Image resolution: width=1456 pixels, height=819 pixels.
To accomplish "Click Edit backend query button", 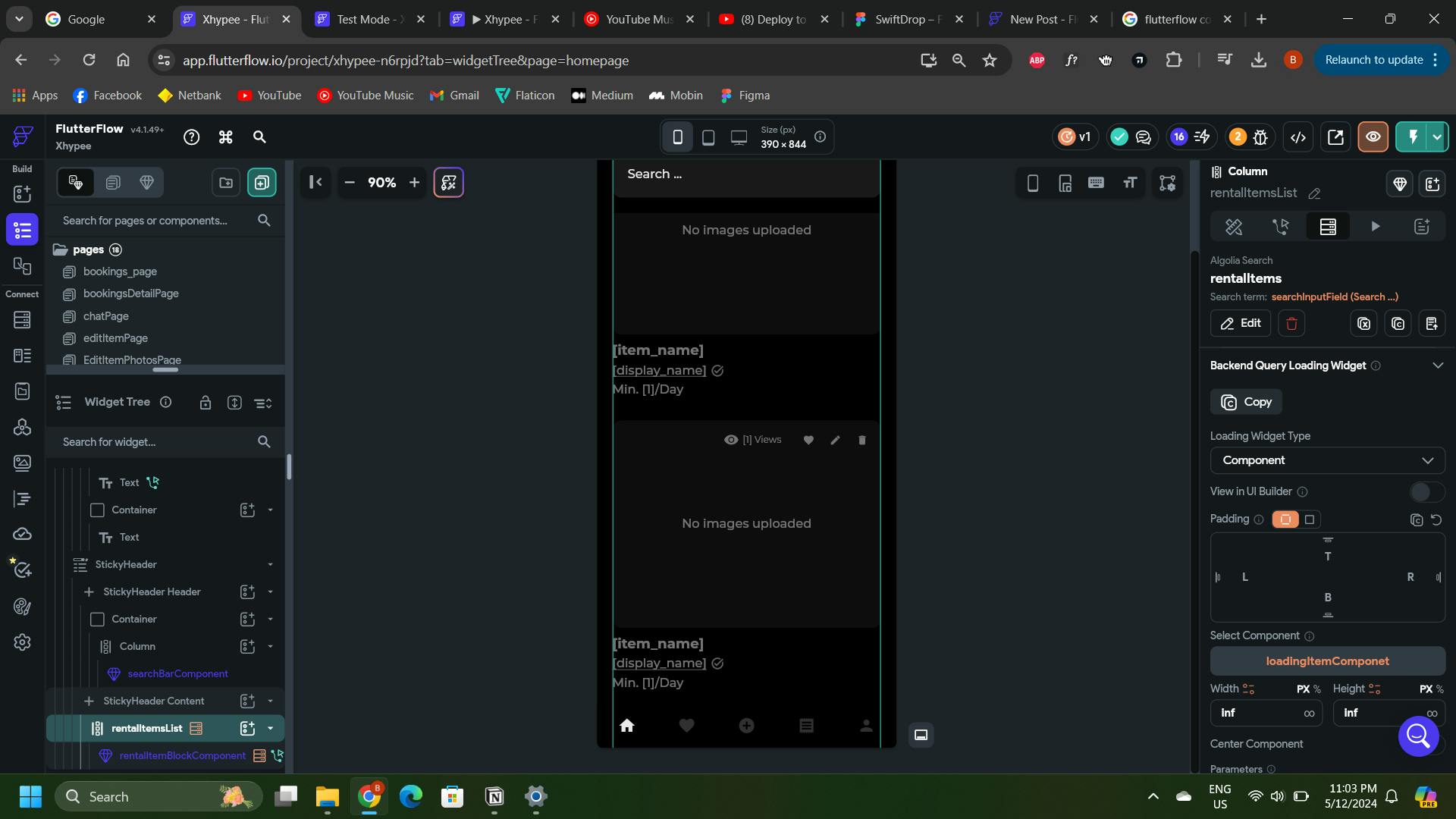I will (1241, 324).
